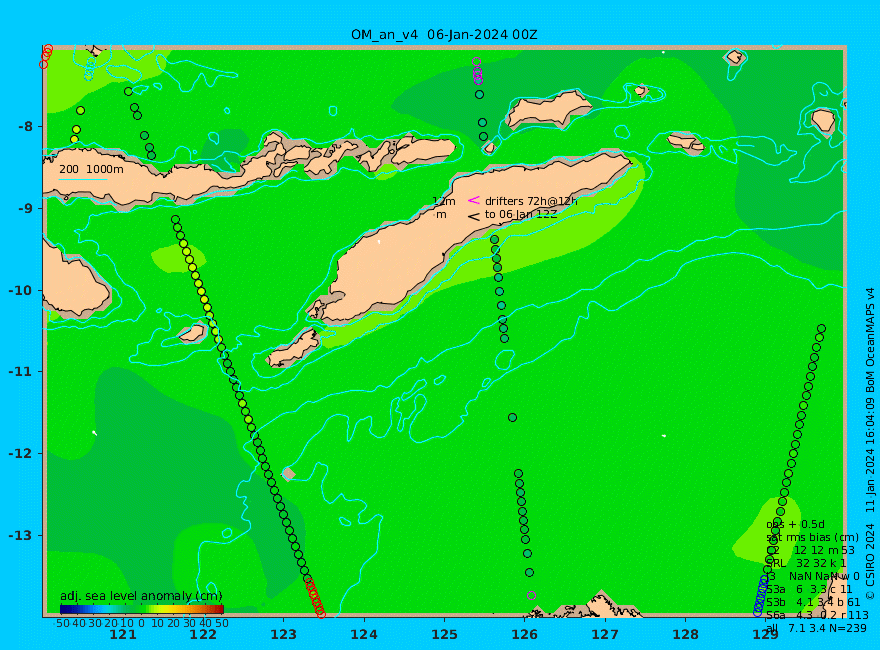Click the black drifter arrow symbol in legend
Image resolution: width=880 pixels, height=650 pixels.
point(474,216)
